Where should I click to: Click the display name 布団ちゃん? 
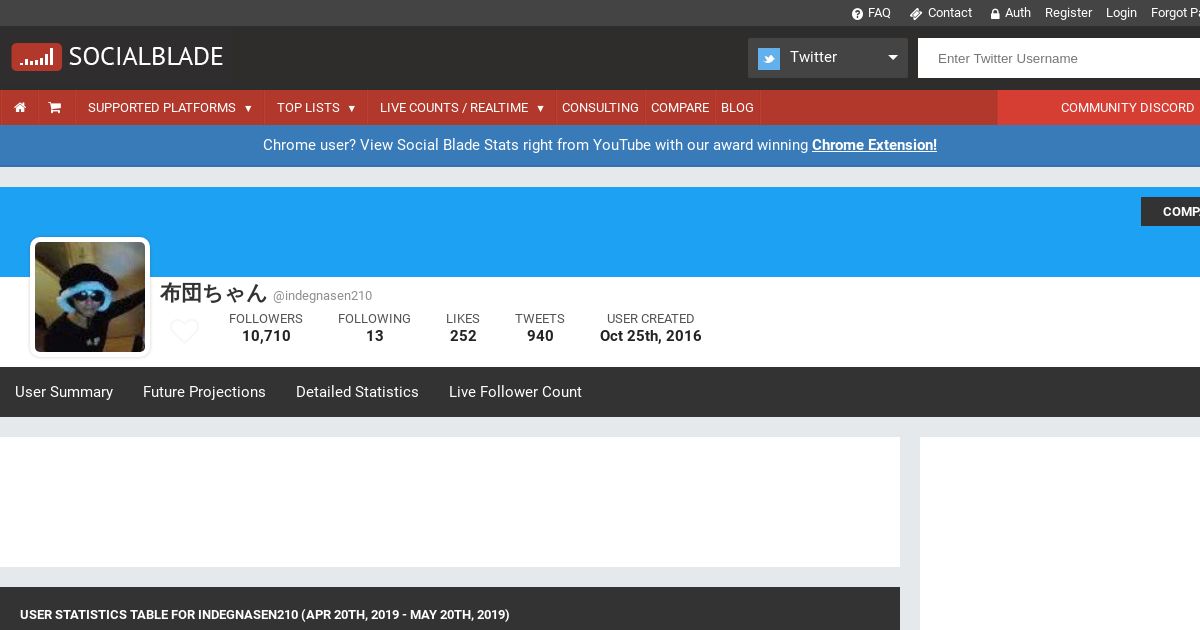[x=213, y=293]
